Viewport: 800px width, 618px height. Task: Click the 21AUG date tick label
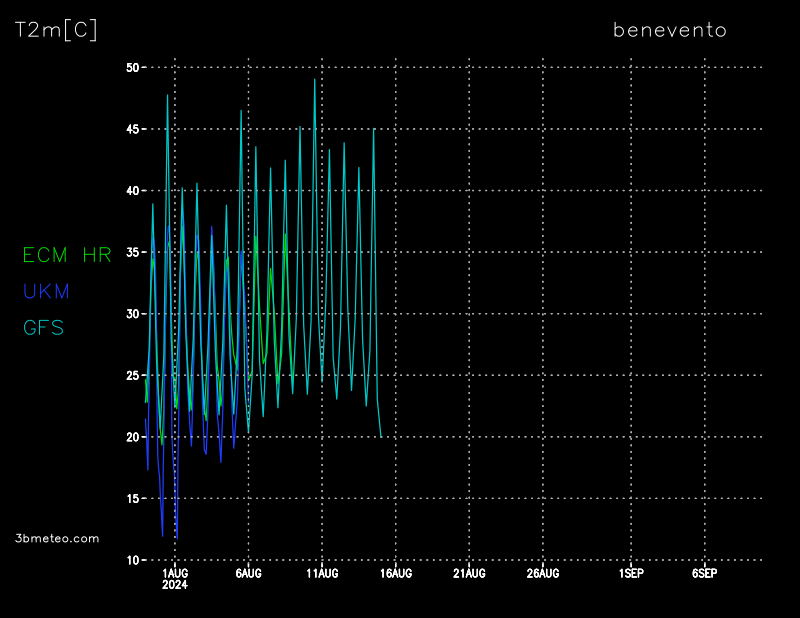[469, 573]
